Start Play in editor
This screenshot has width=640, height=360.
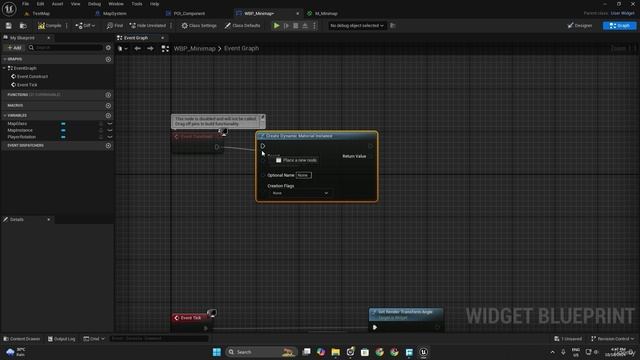(276, 26)
